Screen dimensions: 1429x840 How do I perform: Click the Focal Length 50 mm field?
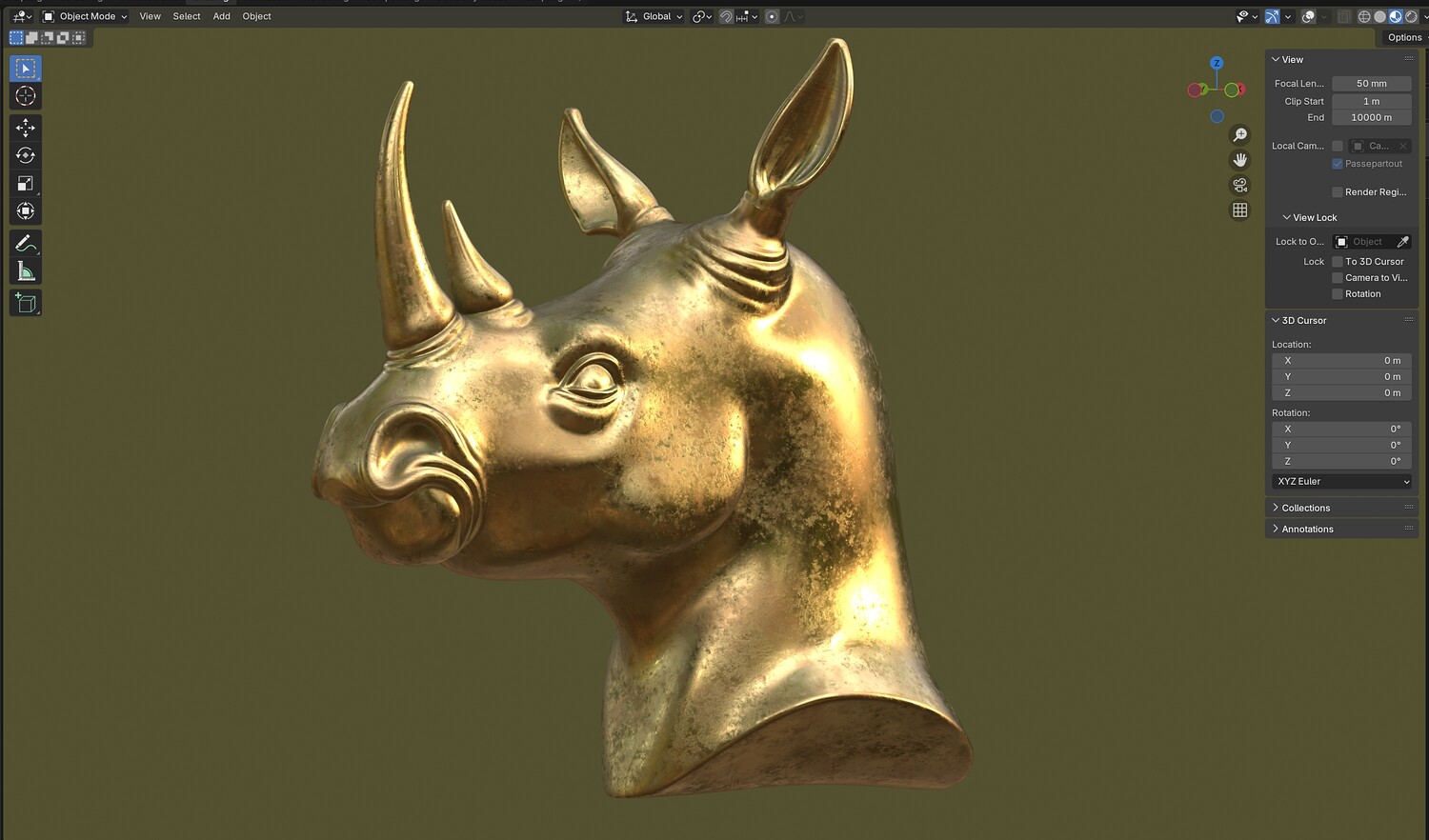coord(1372,84)
